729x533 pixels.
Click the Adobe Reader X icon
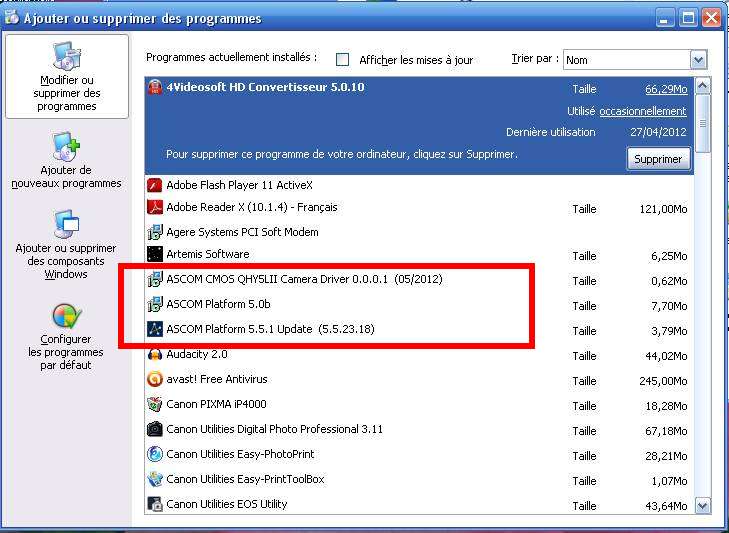(155, 207)
